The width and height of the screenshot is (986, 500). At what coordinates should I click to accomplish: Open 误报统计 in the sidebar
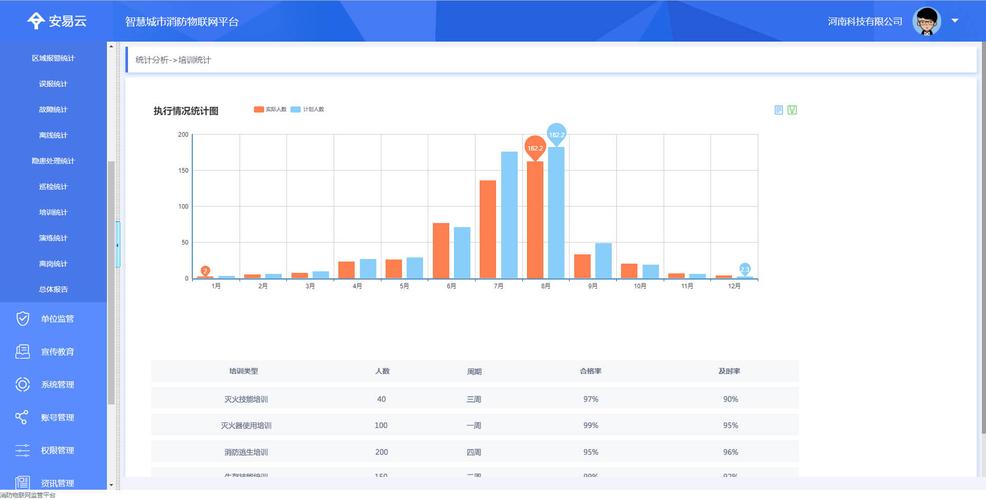click(x=53, y=84)
